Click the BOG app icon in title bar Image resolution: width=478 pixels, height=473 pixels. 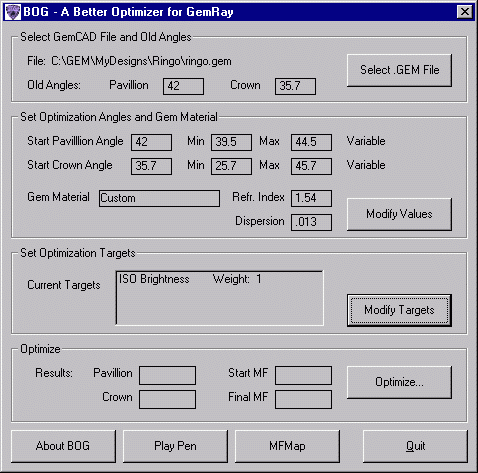(x=13, y=12)
